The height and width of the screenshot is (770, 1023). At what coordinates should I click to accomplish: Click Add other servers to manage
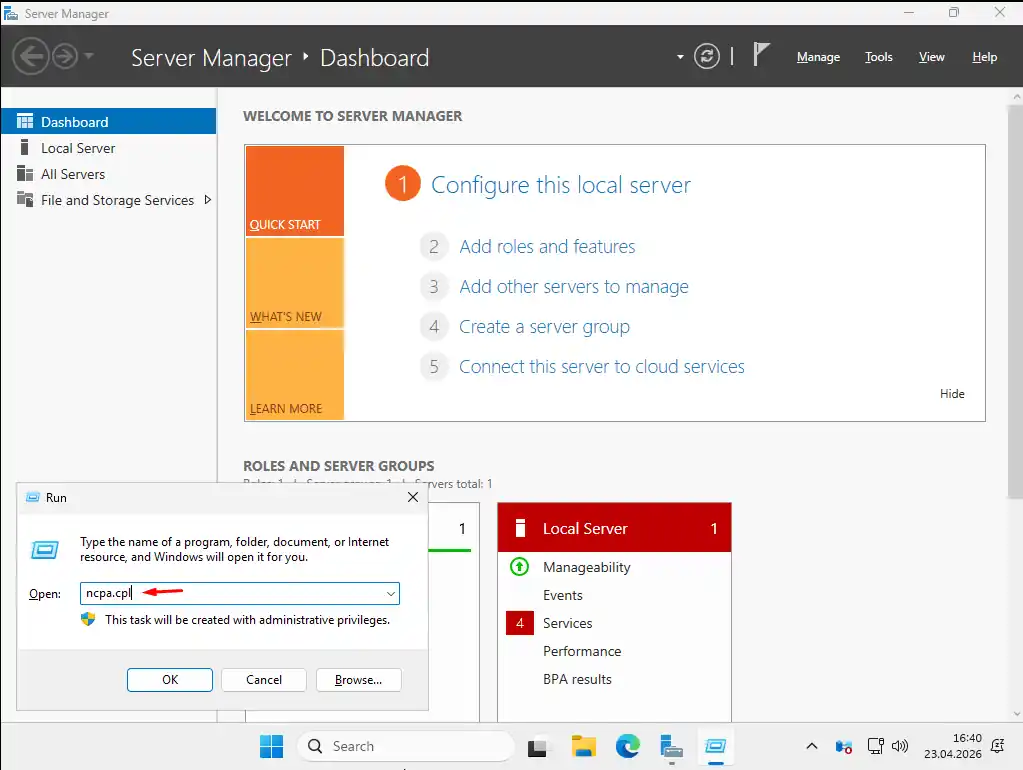click(x=573, y=286)
